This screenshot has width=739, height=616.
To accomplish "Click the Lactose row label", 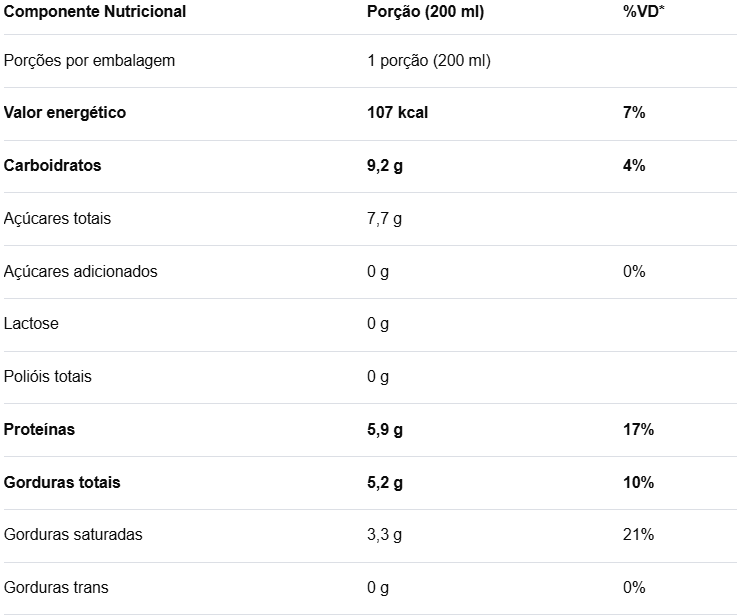I will [31, 324].
